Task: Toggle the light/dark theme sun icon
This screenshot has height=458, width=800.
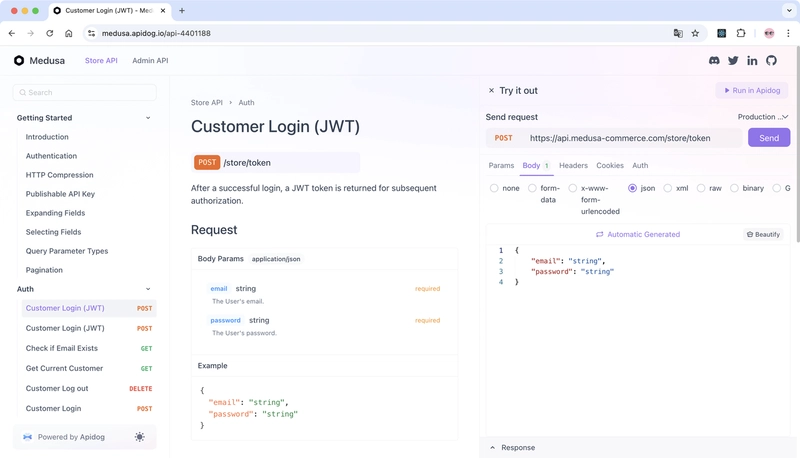Action: point(139,437)
